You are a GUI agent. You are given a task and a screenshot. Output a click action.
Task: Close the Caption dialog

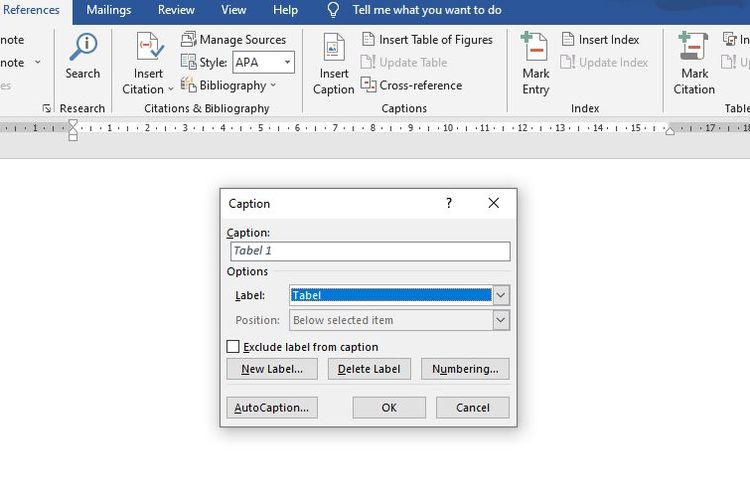pos(494,203)
